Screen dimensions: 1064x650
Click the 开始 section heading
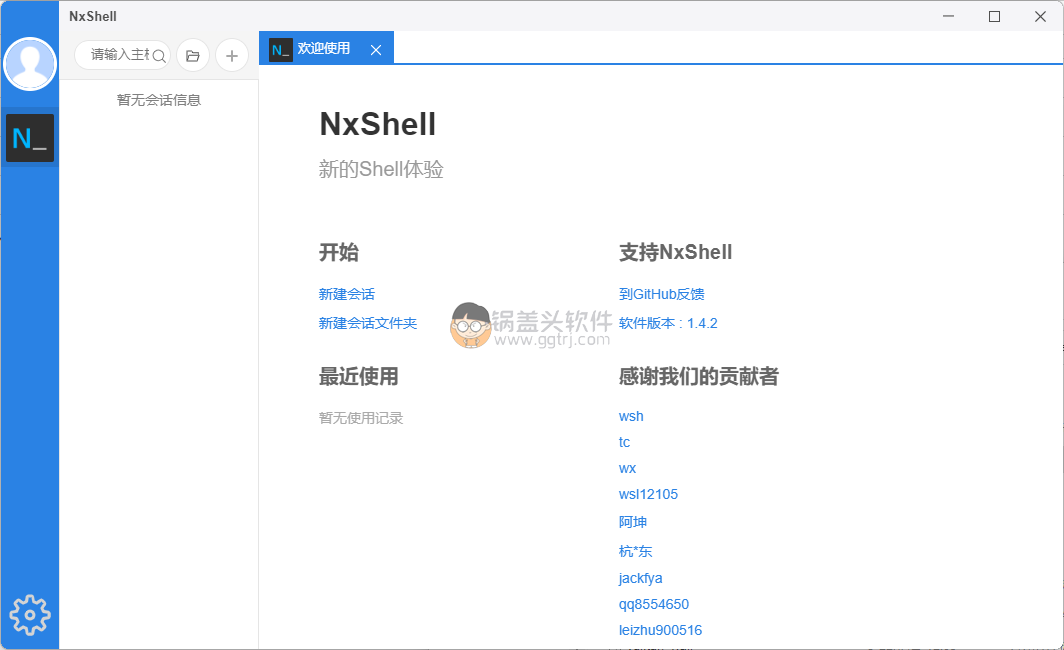tap(339, 252)
